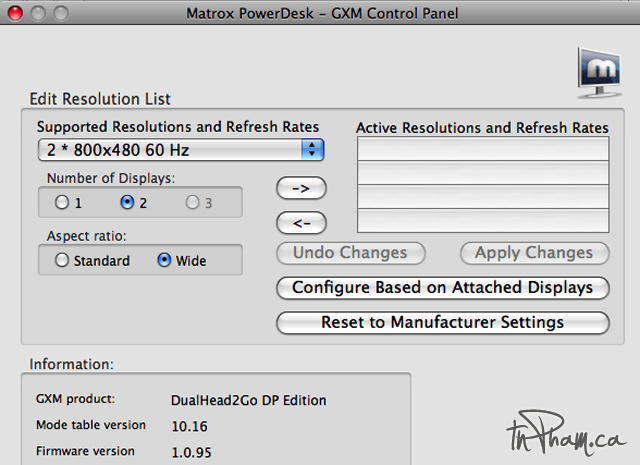640x465 pixels.
Task: Select 1 display radio button
Action: (x=62, y=202)
